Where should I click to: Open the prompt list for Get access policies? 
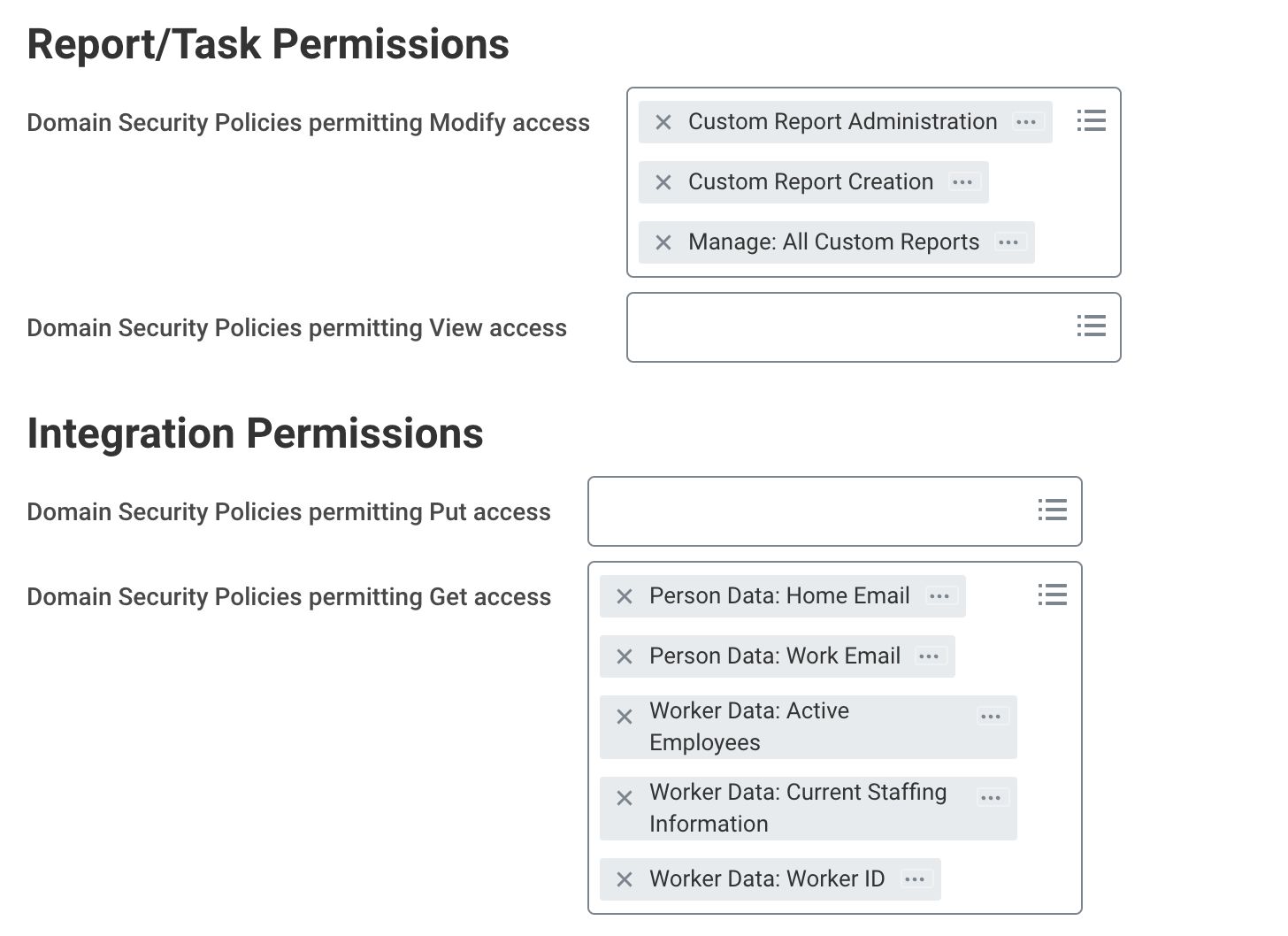click(x=1052, y=595)
